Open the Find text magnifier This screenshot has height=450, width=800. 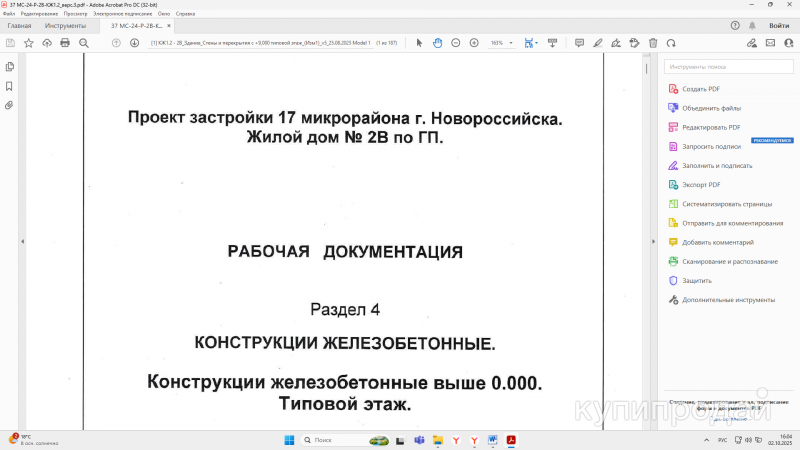[x=84, y=43]
